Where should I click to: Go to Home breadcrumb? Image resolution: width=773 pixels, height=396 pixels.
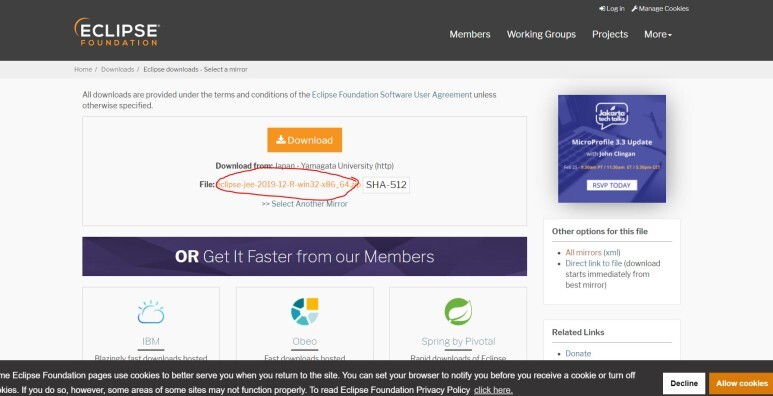(x=83, y=70)
